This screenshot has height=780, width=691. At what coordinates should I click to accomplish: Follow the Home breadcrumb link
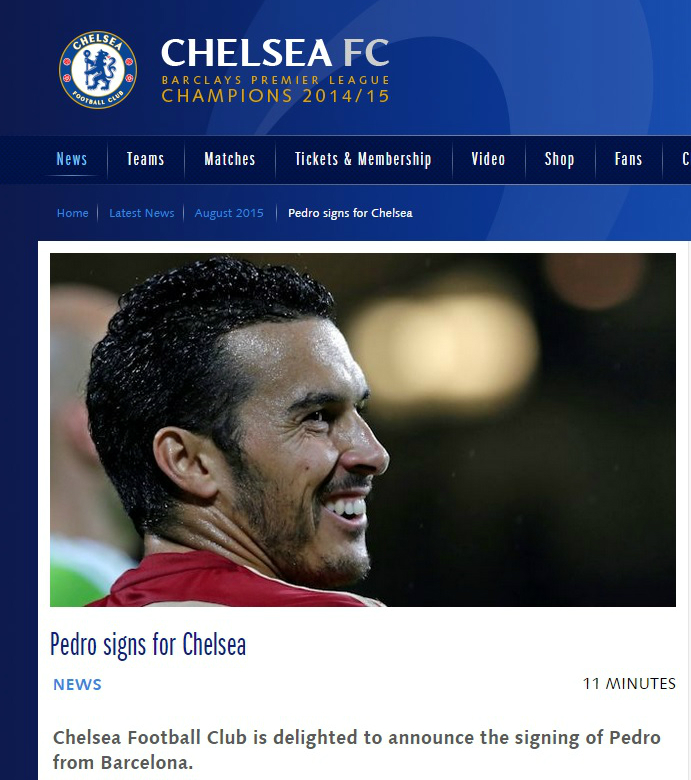[73, 213]
